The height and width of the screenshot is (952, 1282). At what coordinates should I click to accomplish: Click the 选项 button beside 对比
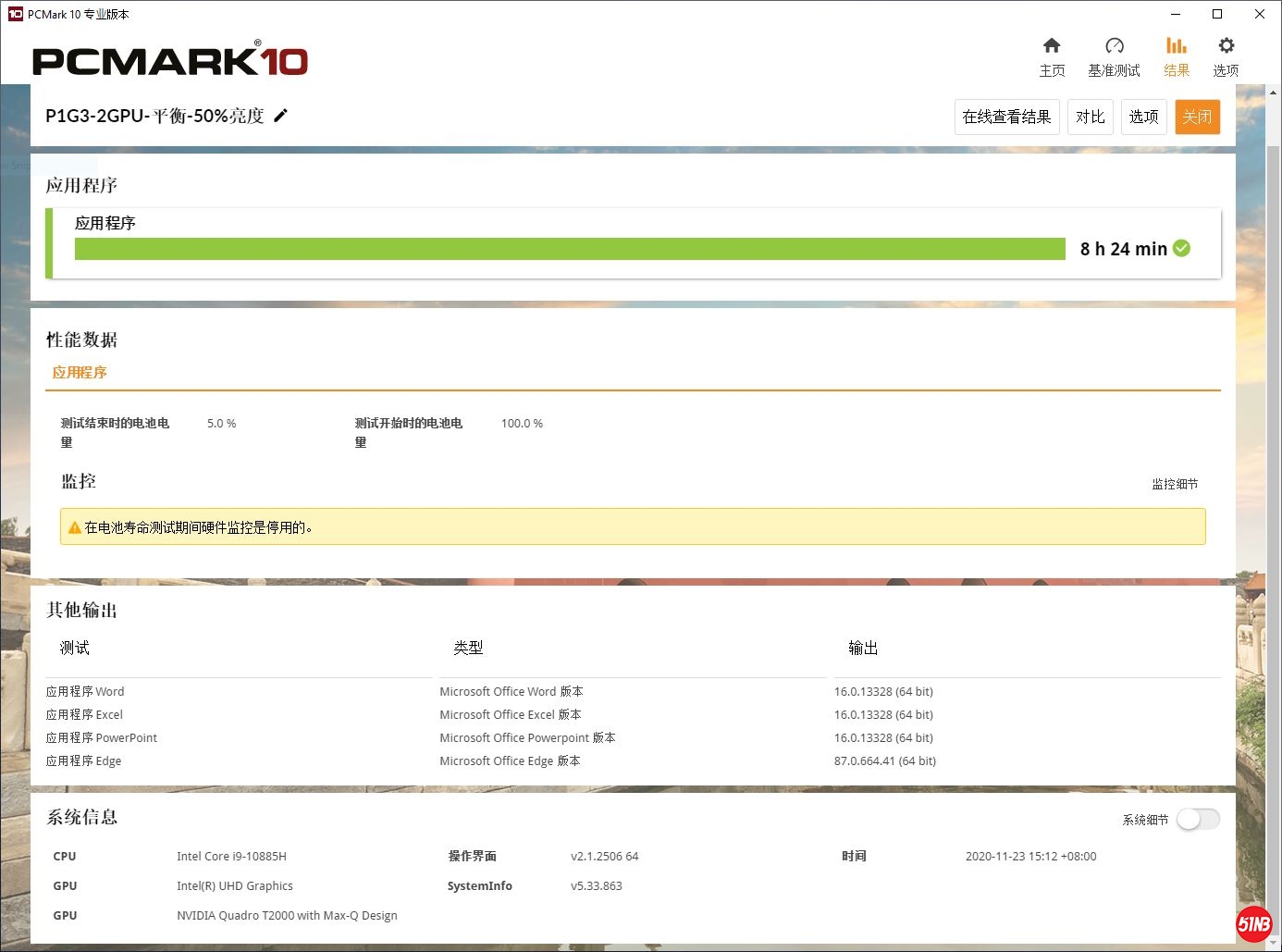[1143, 117]
